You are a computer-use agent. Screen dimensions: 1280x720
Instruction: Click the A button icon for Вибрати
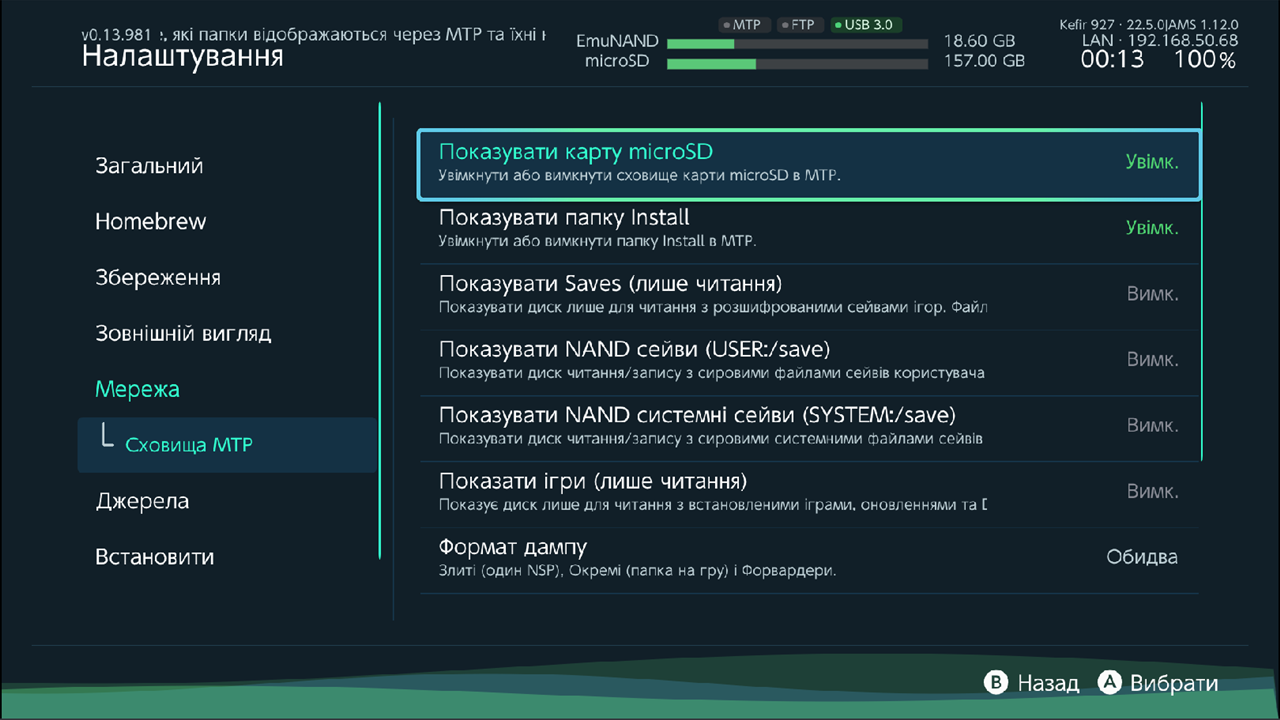1109,683
